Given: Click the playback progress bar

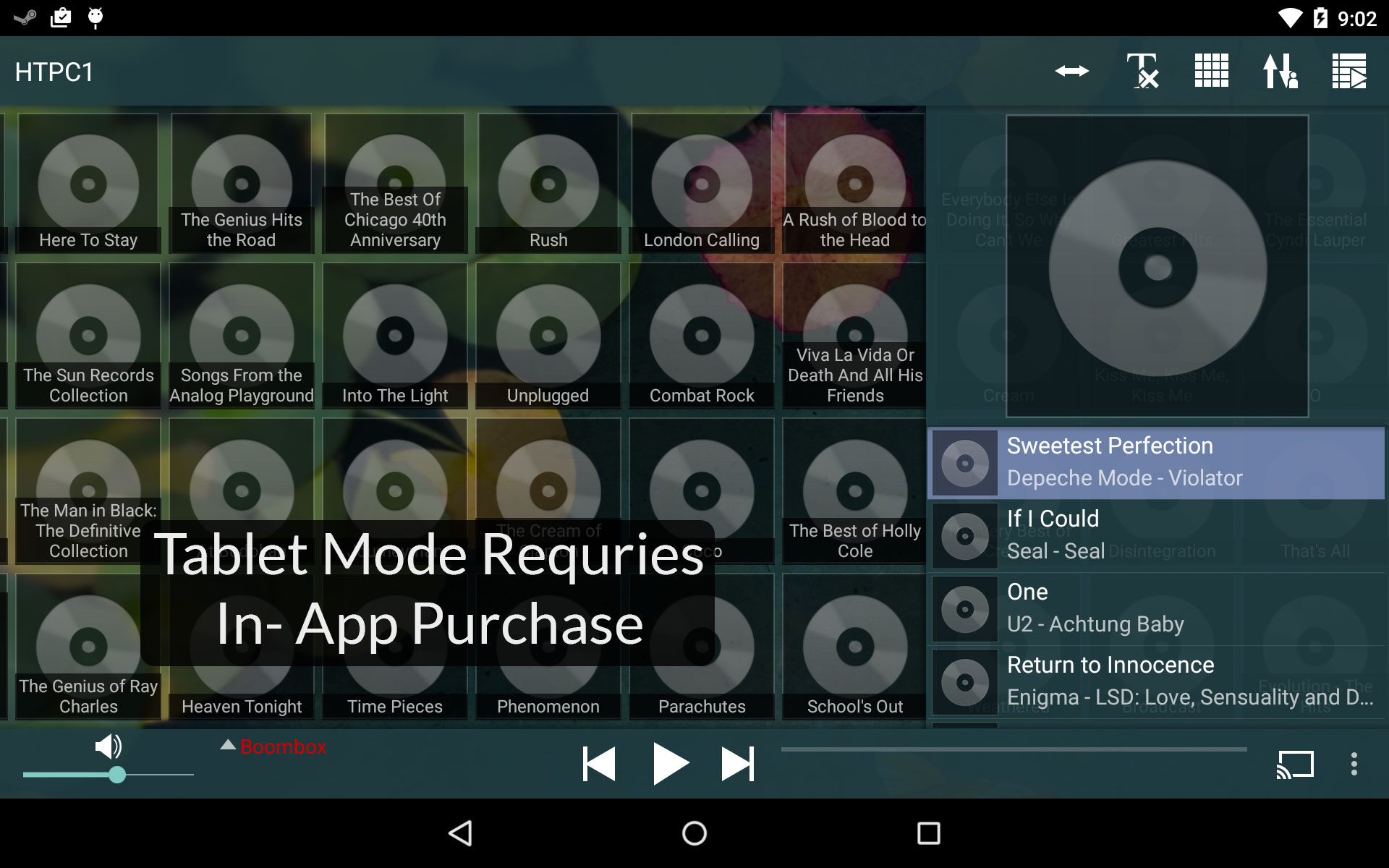Looking at the screenshot, I should (1014, 749).
